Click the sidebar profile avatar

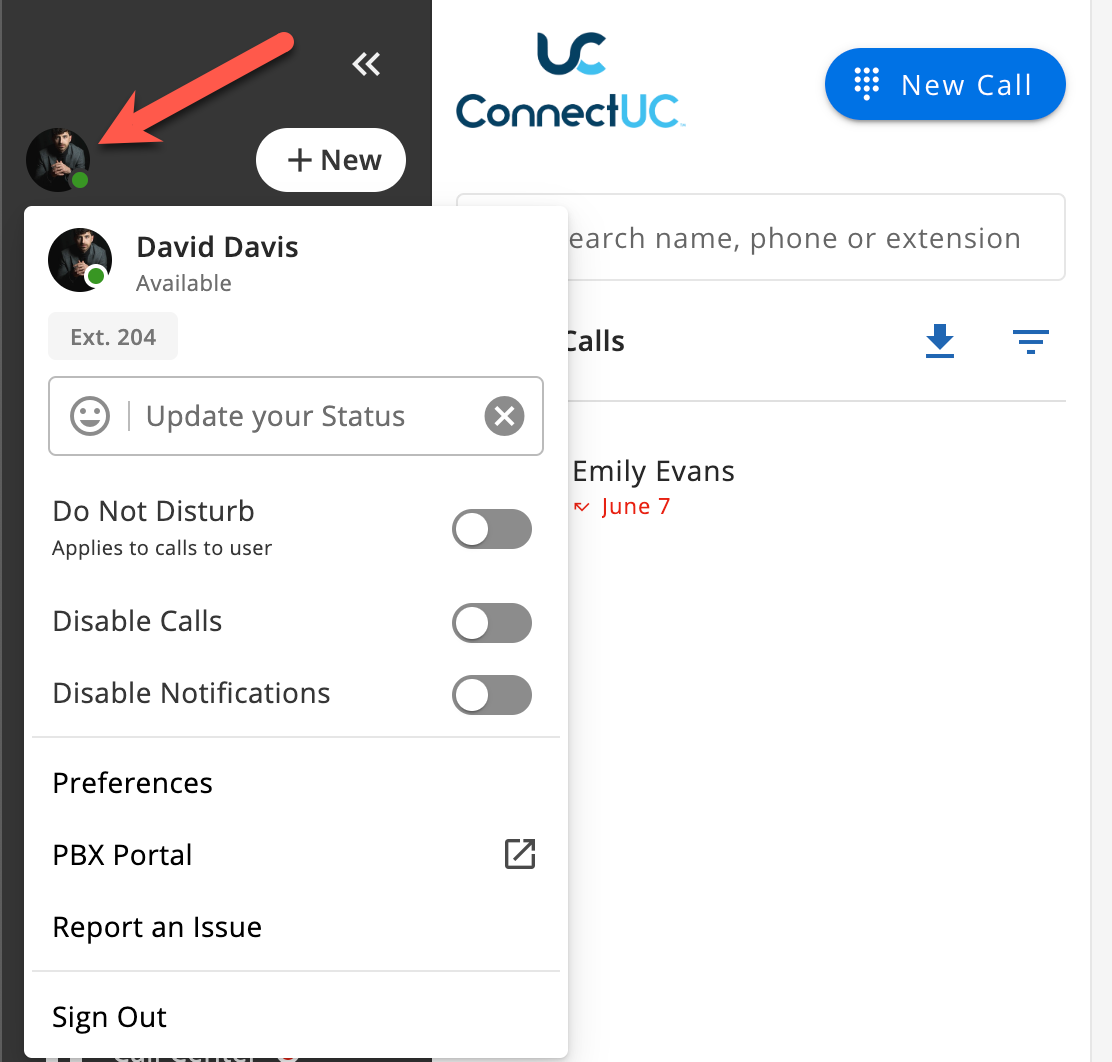58,160
